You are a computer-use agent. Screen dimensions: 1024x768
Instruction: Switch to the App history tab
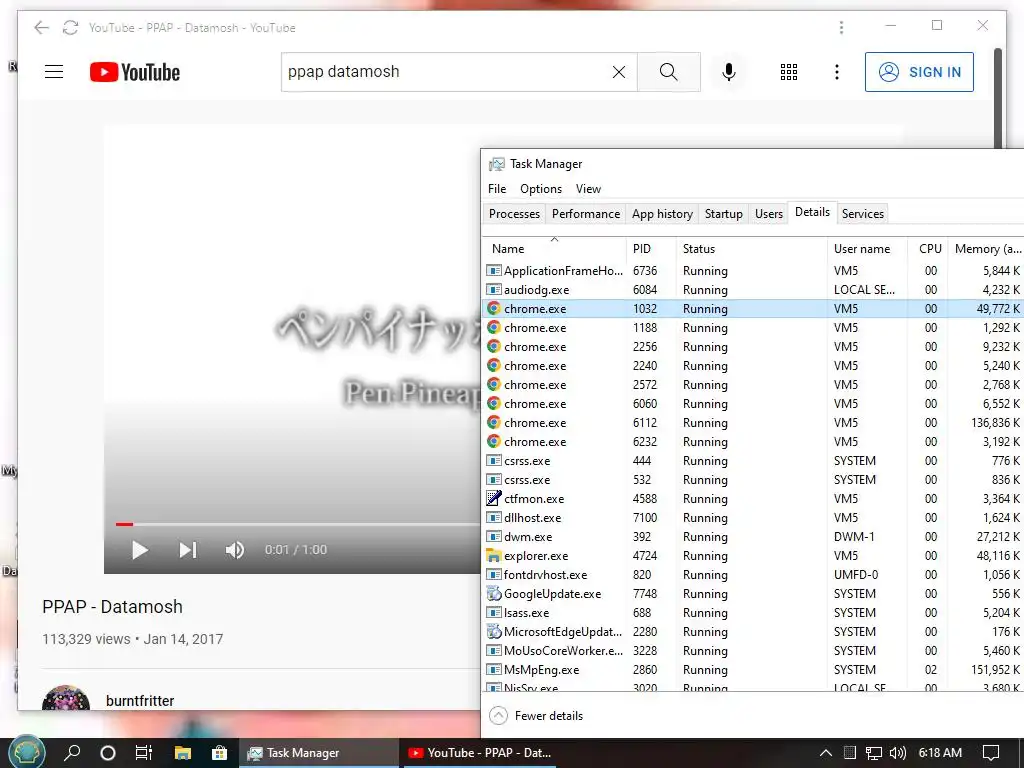[x=662, y=214]
